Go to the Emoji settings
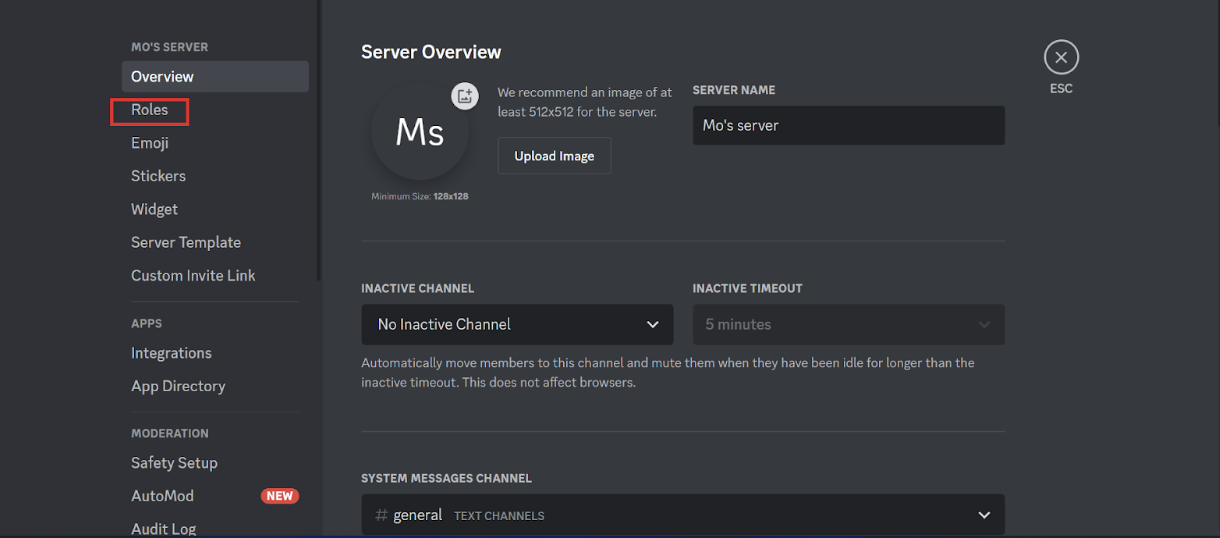Image resolution: width=1220 pixels, height=538 pixels. click(x=150, y=143)
